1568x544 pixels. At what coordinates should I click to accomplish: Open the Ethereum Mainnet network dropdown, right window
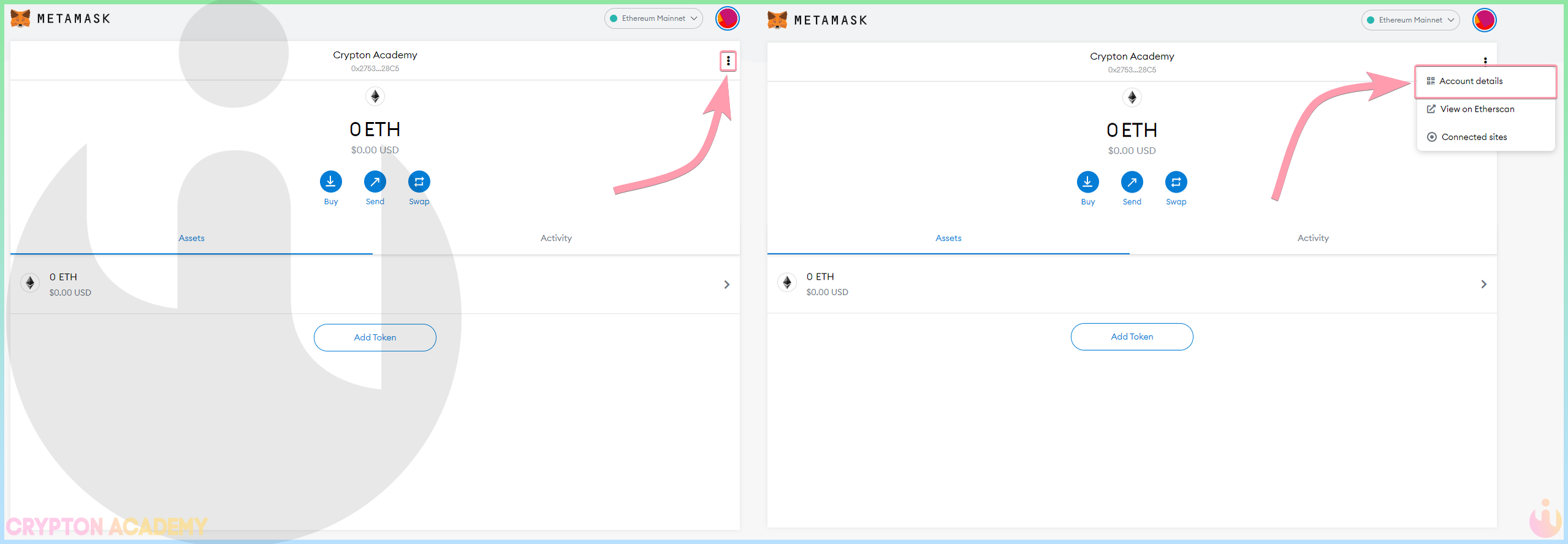click(x=1410, y=20)
